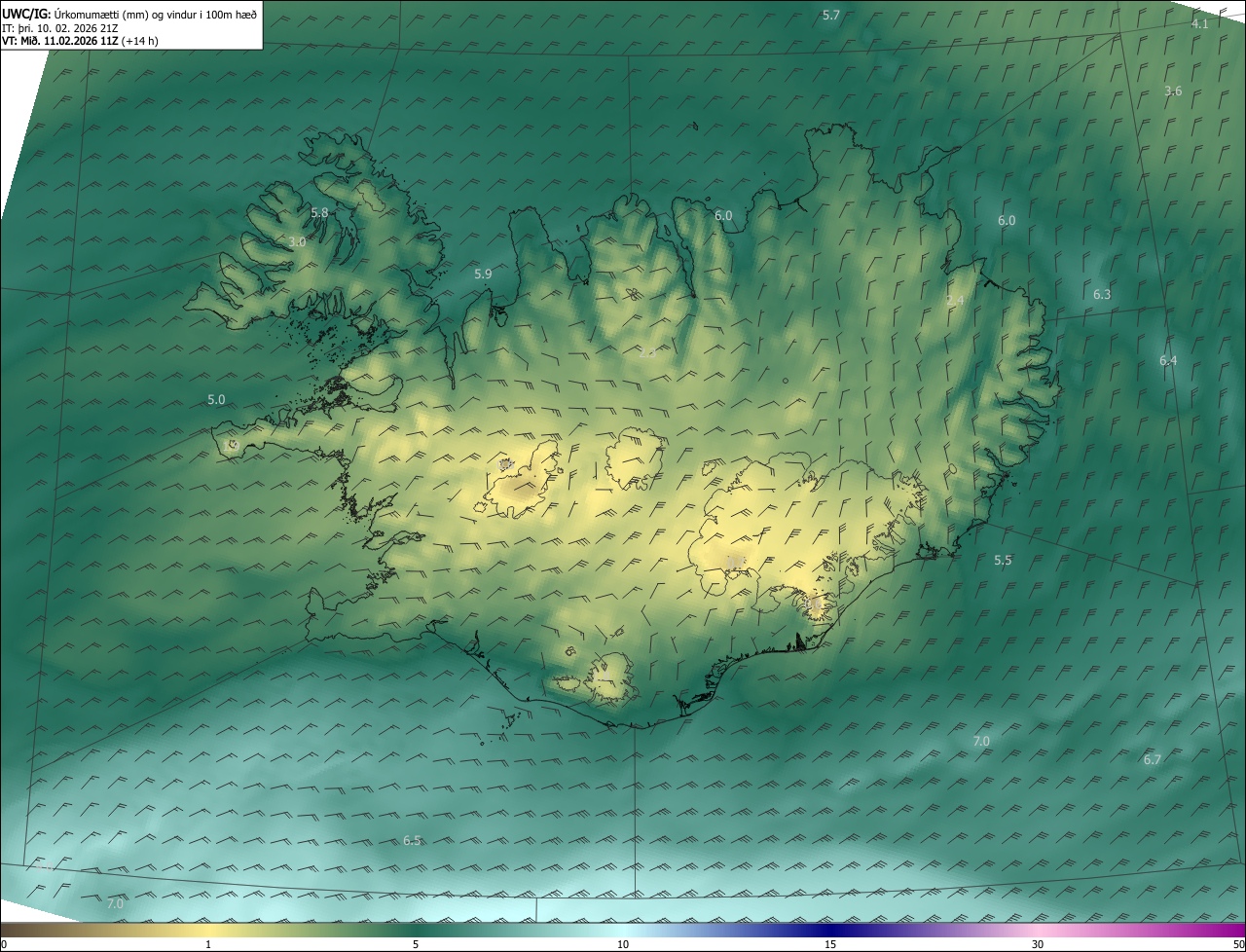Click the 6.5 value label on the map

pyautogui.click(x=412, y=840)
